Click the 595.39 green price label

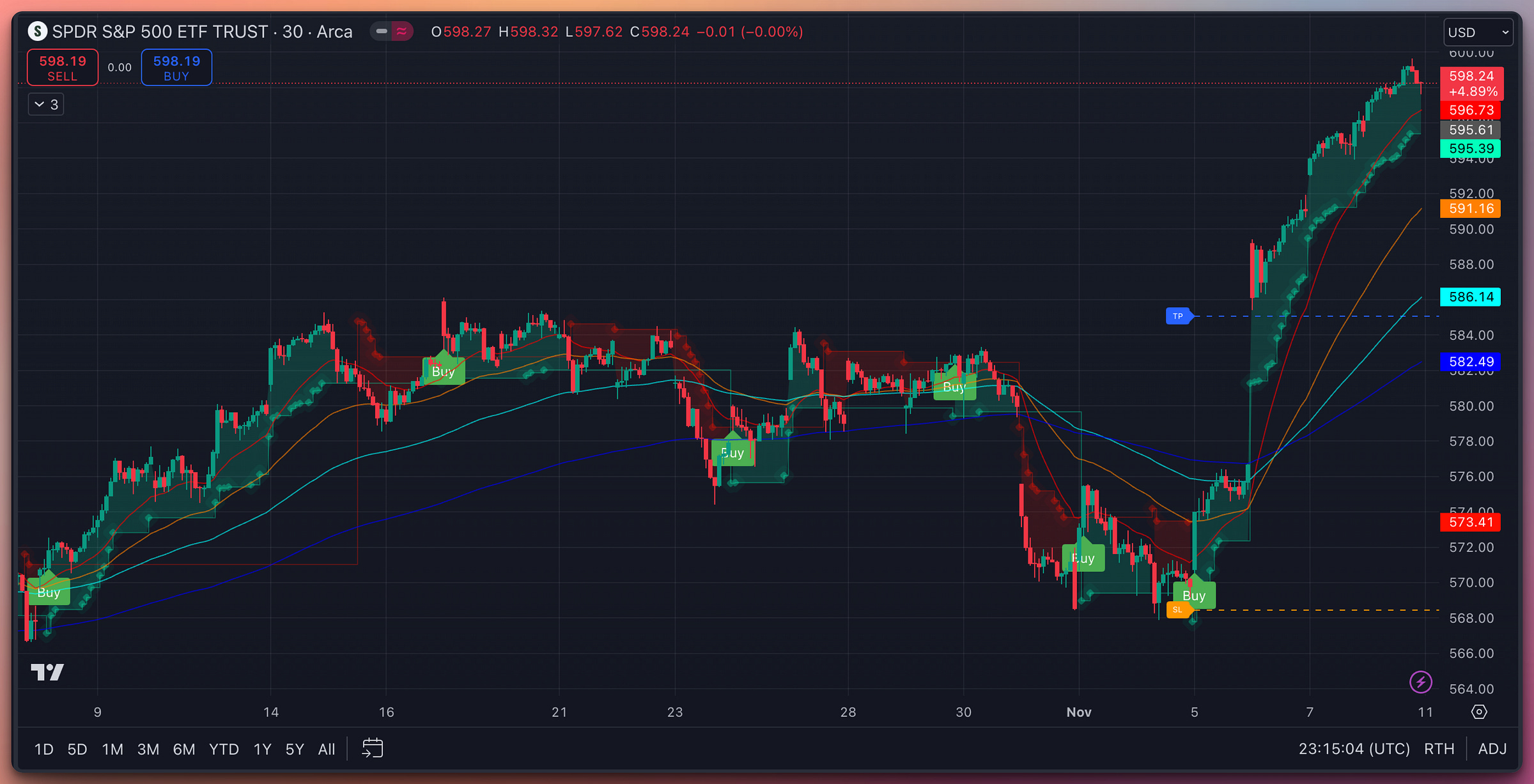tap(1470, 148)
